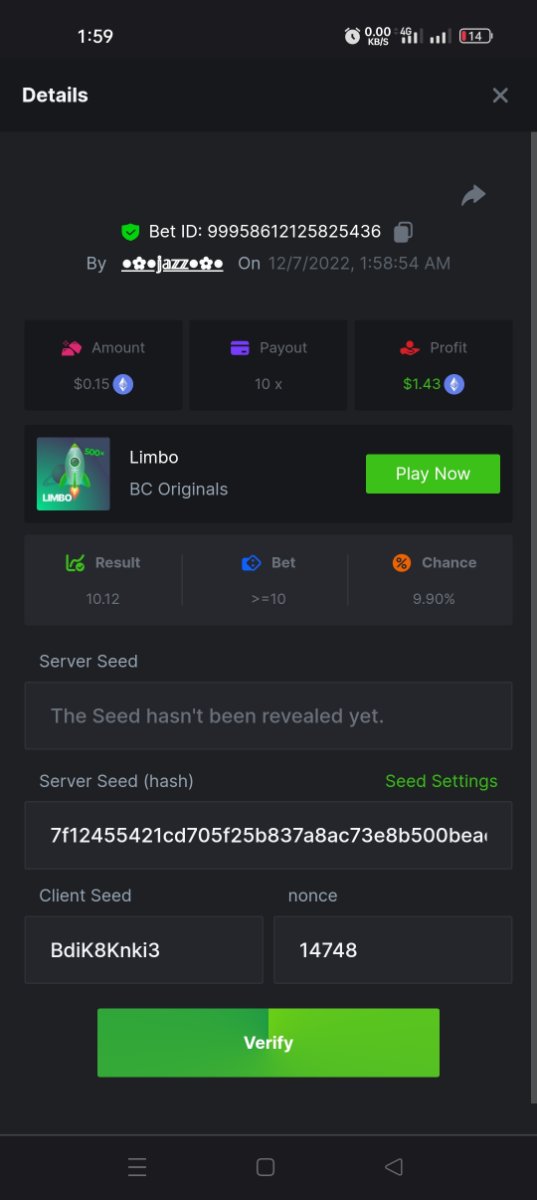This screenshot has width=537, height=1200.
Task: Tap the green verified shield icon
Action: pos(130,232)
